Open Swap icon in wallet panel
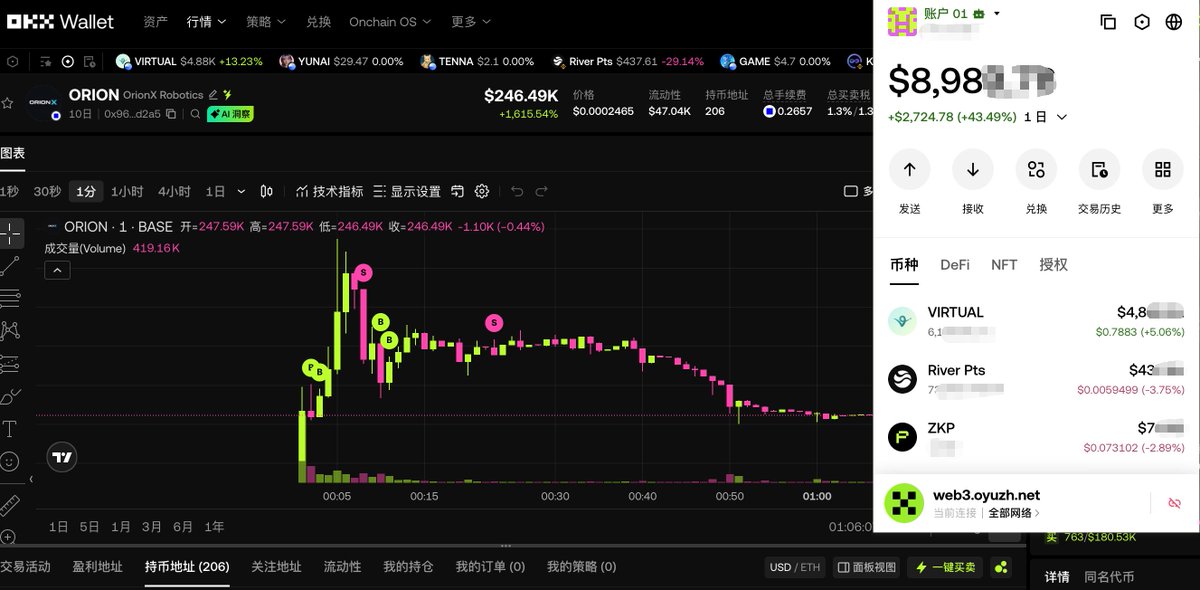 coord(1036,169)
